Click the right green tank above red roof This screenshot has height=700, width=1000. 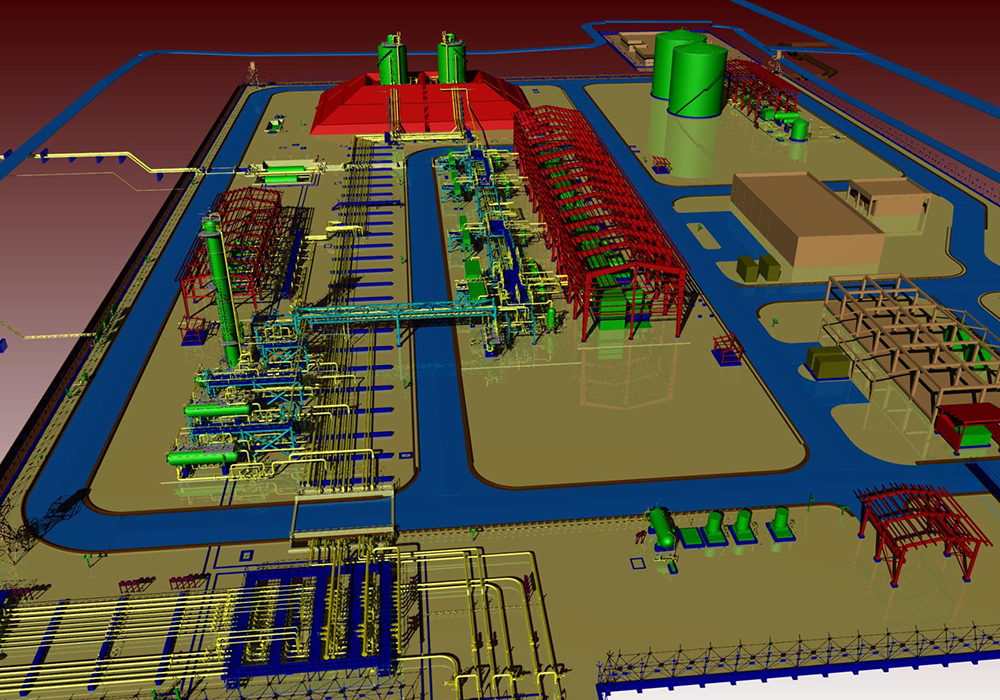click(x=451, y=58)
